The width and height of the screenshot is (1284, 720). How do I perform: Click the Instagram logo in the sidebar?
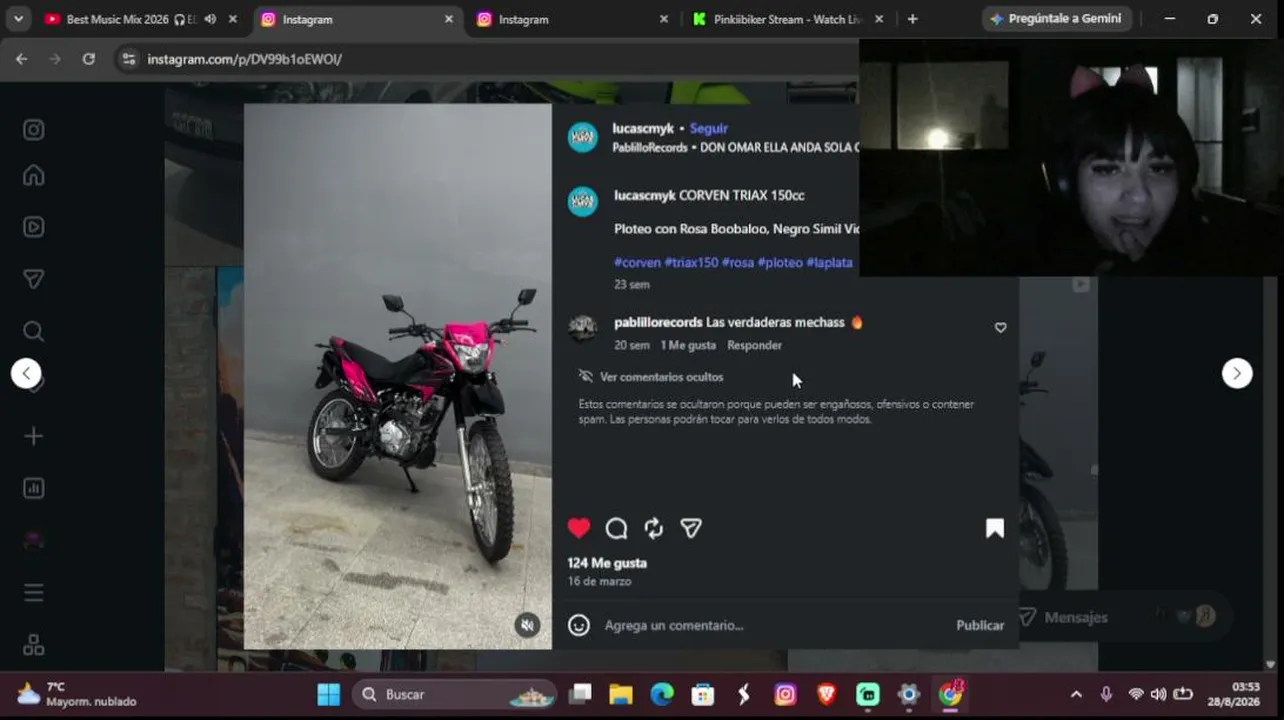click(x=34, y=130)
